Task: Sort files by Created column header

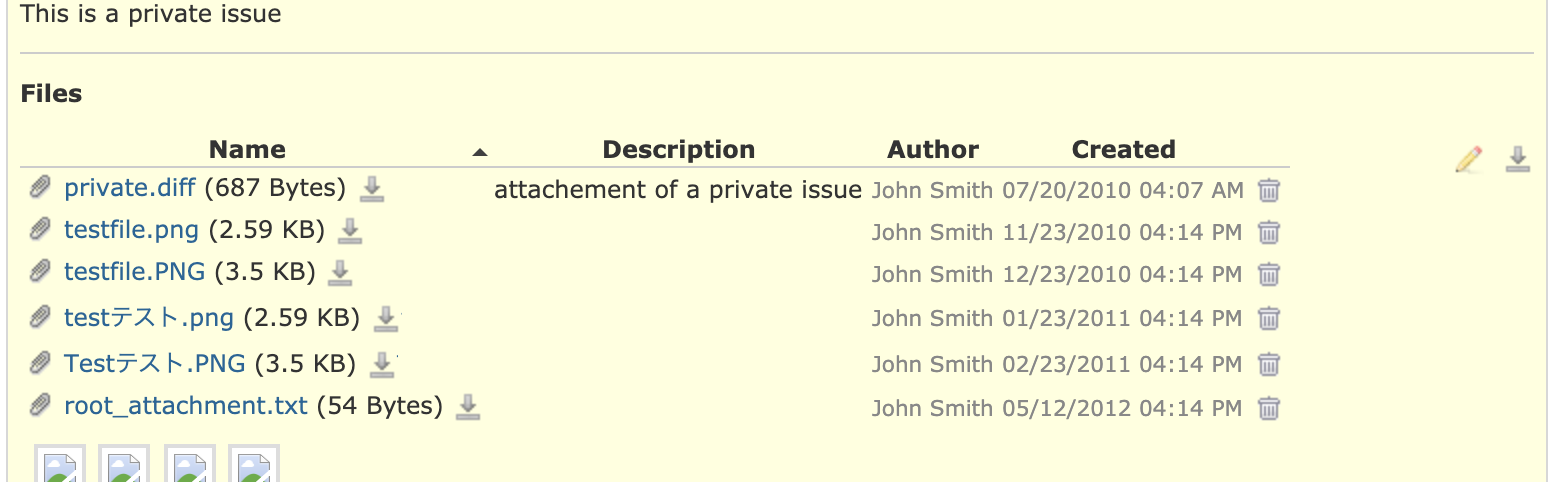Action: (x=1123, y=150)
